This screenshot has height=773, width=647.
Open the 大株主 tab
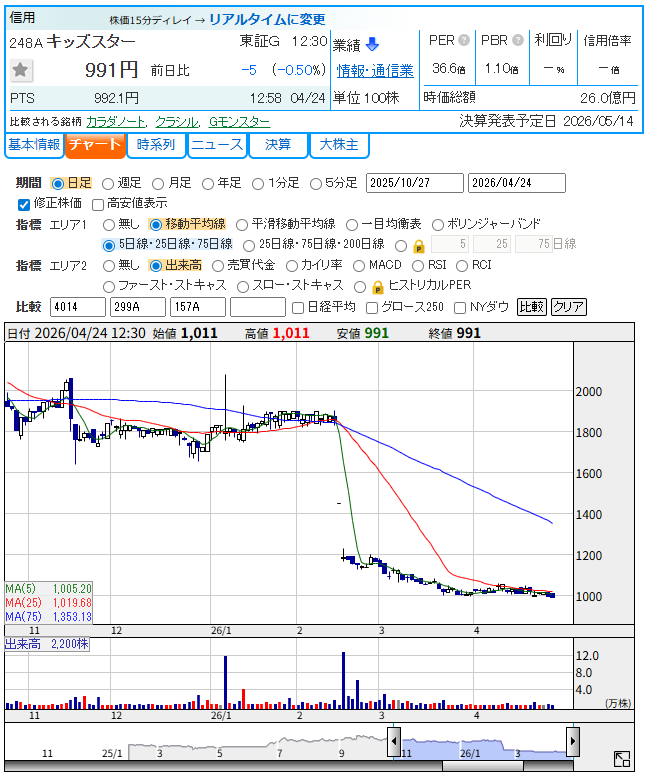point(338,145)
